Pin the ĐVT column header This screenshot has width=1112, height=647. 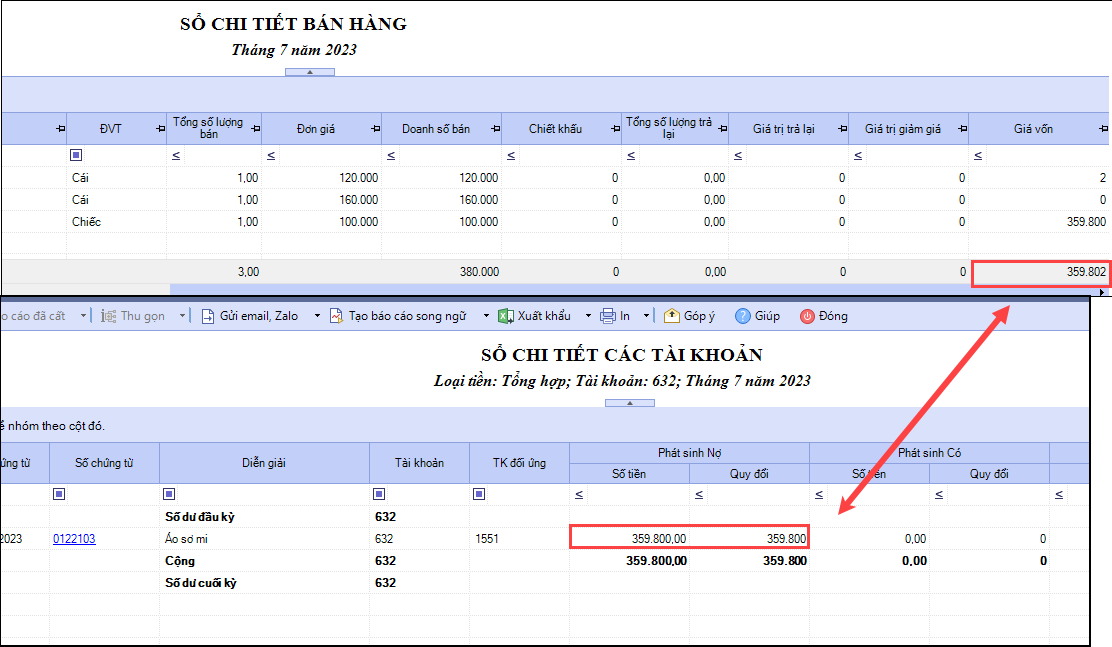pos(160,129)
